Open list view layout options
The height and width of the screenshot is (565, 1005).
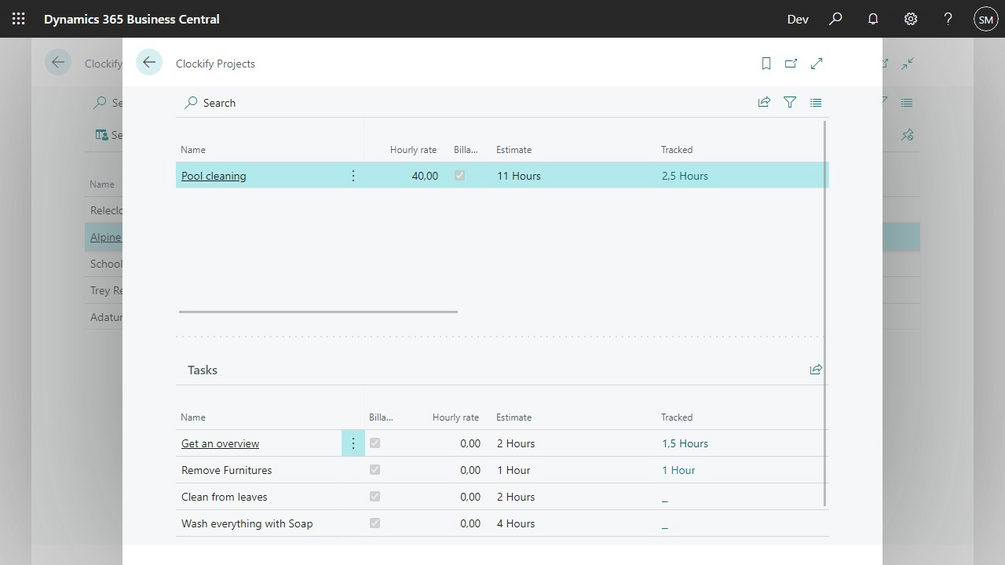point(815,102)
